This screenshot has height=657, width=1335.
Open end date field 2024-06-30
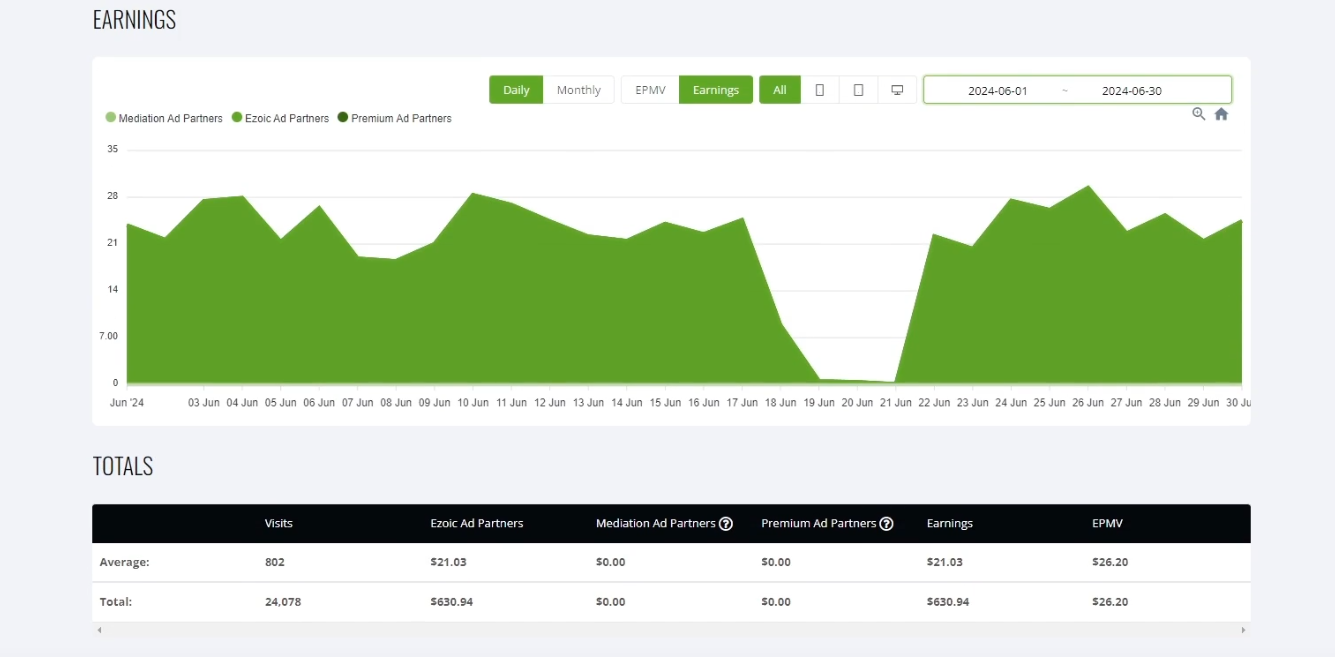point(1132,91)
